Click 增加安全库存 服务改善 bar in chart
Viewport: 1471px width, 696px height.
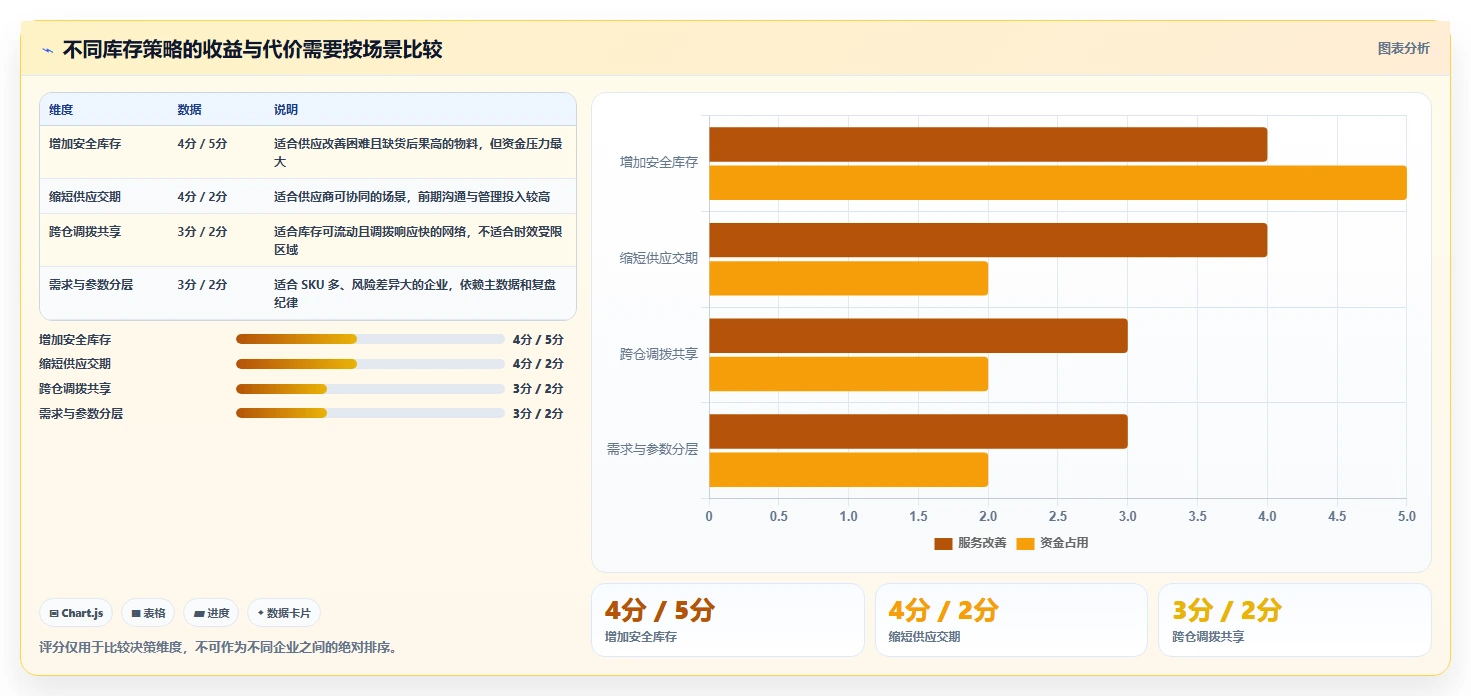pyautogui.click(x=988, y=144)
